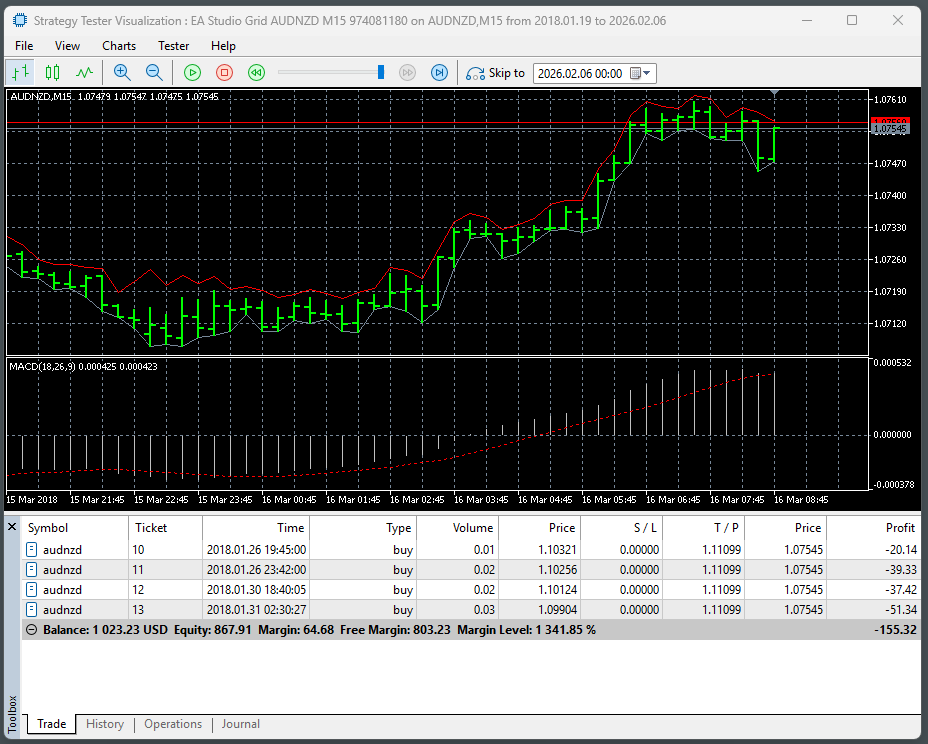Start the visualization with the green play button
This screenshot has height=744, width=928.
pyautogui.click(x=192, y=72)
